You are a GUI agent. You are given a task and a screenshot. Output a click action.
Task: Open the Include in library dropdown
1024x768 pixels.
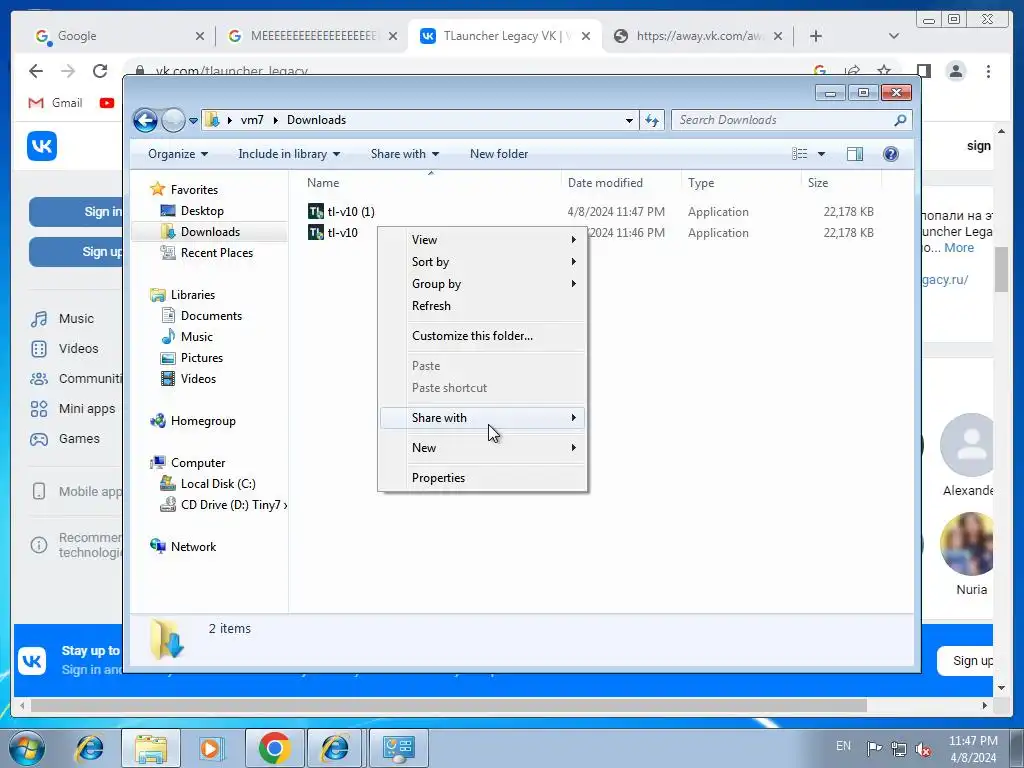click(x=289, y=153)
